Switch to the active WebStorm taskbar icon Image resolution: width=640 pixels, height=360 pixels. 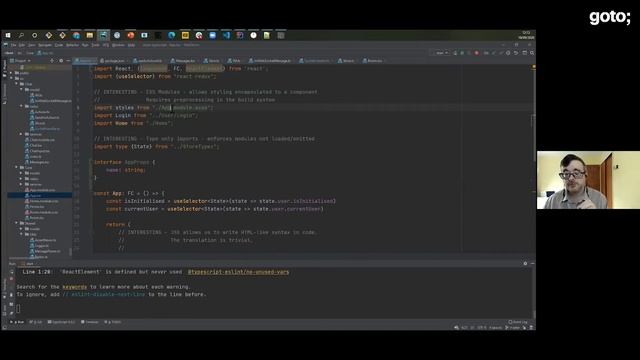[x=103, y=36]
